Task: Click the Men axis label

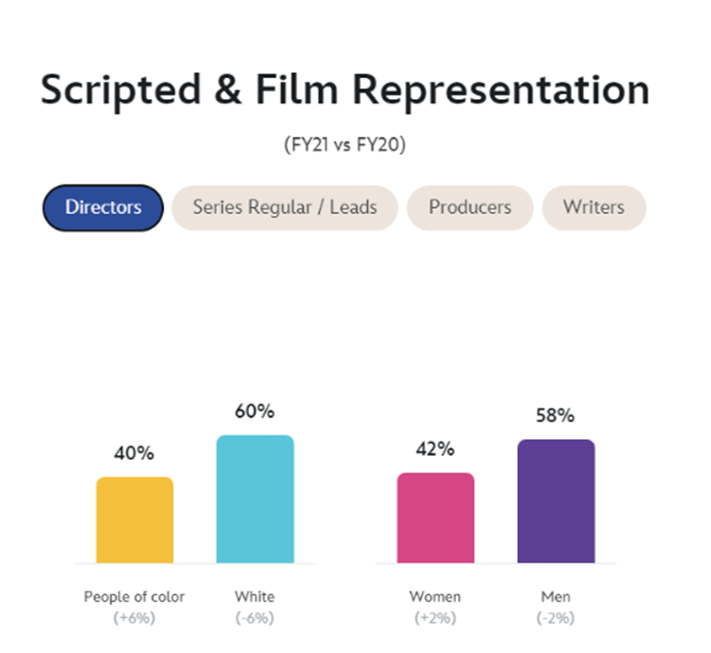Action: [x=555, y=597]
